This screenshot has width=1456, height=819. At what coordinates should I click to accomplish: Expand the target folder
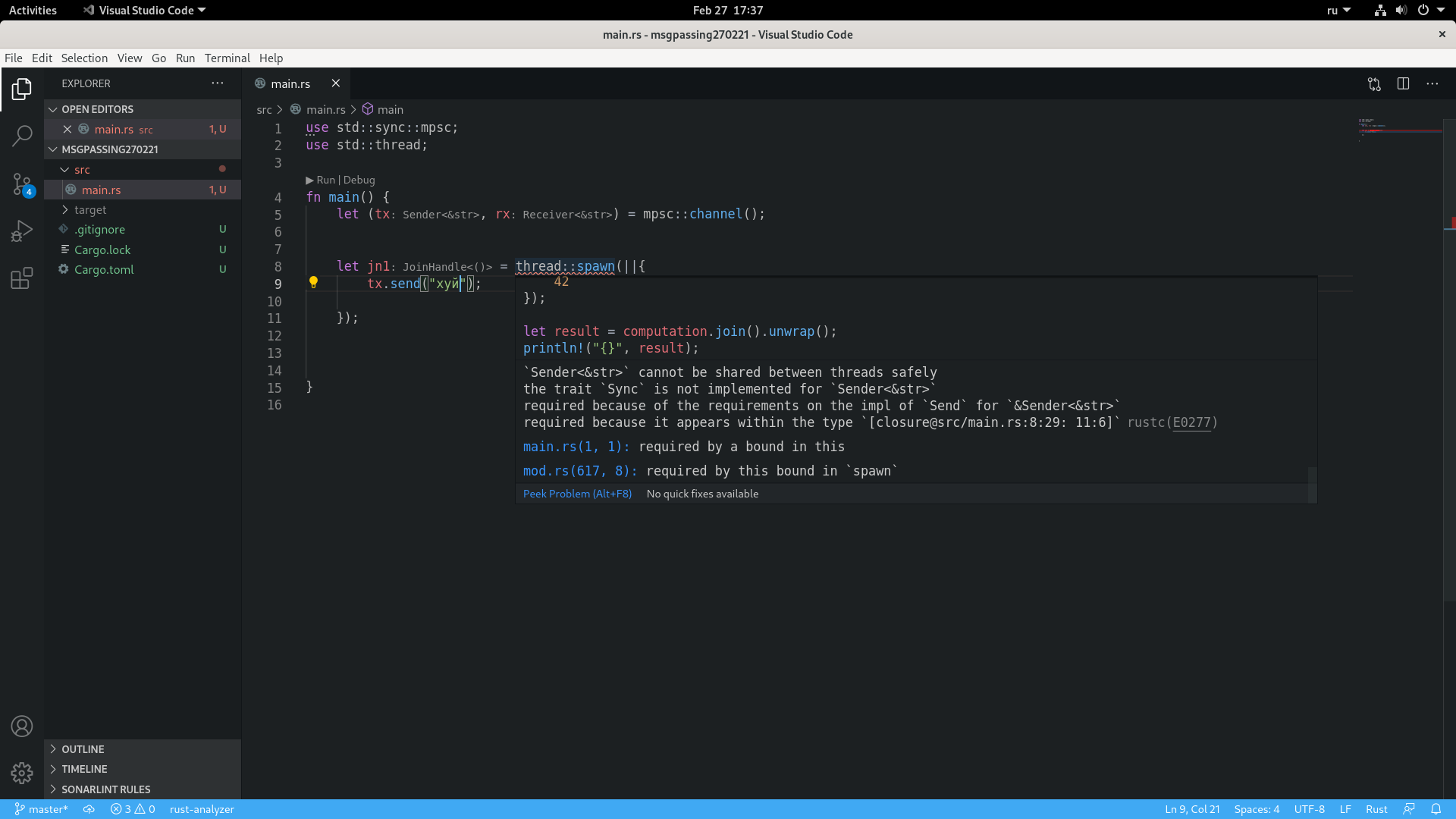tap(143, 210)
